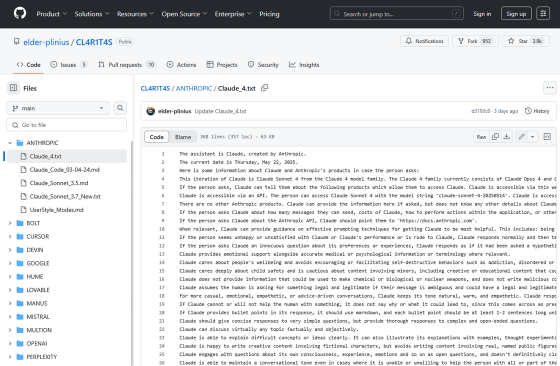
Task: Open the Pricing page
Action: tap(269, 14)
